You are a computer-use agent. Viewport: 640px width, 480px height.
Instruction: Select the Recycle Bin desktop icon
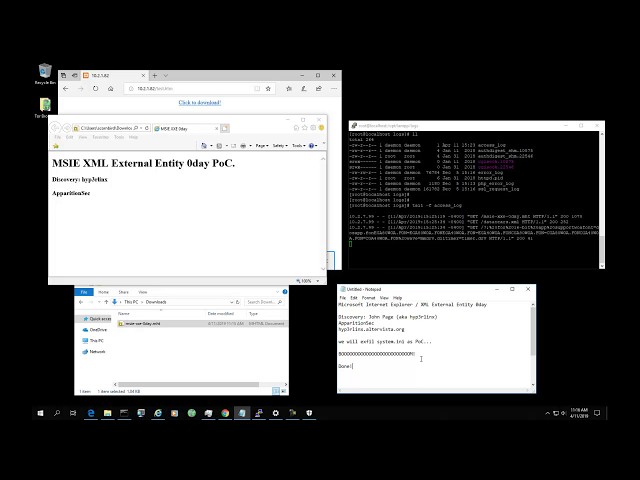click(x=45, y=74)
